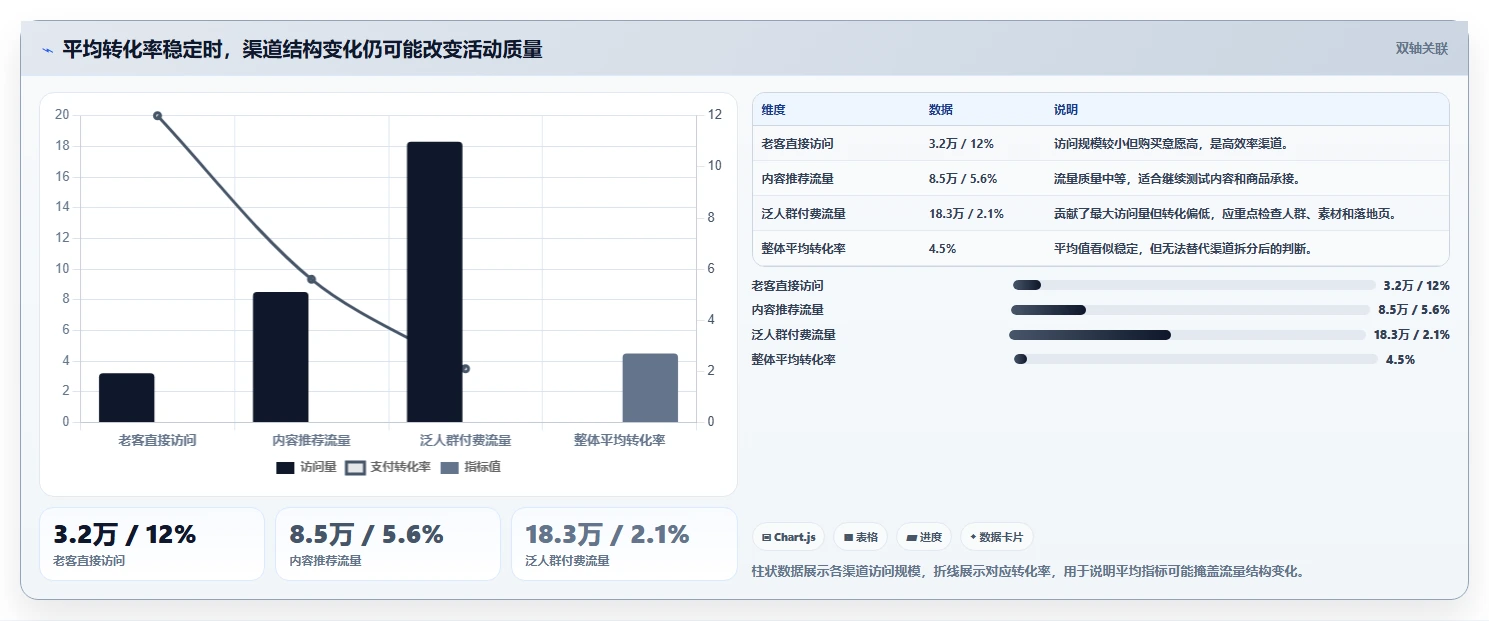Click the line point at 12 percent

tap(157, 116)
